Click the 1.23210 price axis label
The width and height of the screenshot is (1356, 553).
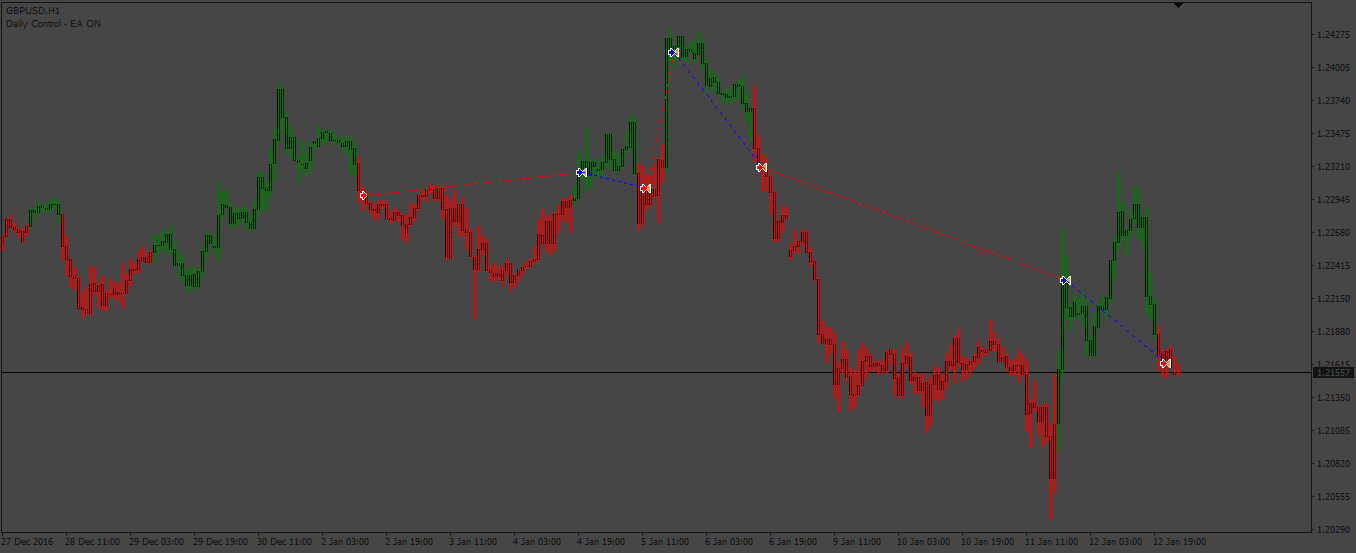coord(1333,167)
